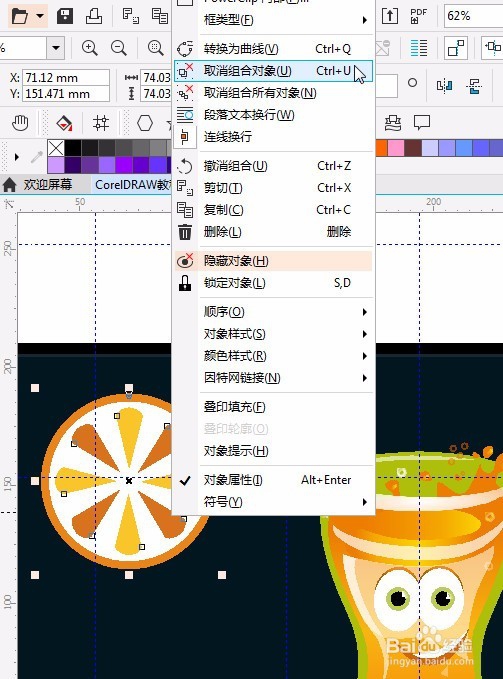
Task: Choose 撤消组合(U) menu entry
Action: (x=273, y=166)
